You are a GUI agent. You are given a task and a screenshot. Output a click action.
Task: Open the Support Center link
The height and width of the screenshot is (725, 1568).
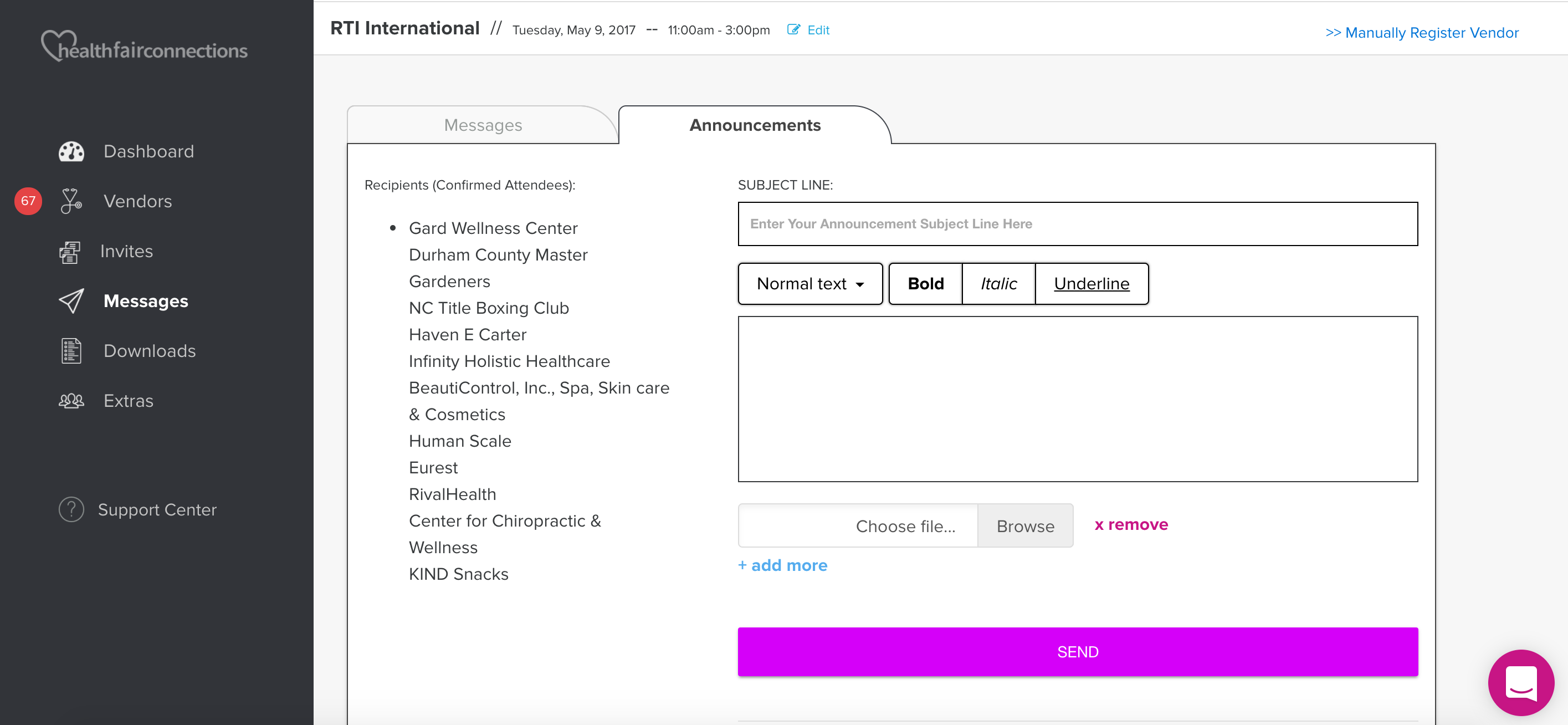[x=157, y=509]
